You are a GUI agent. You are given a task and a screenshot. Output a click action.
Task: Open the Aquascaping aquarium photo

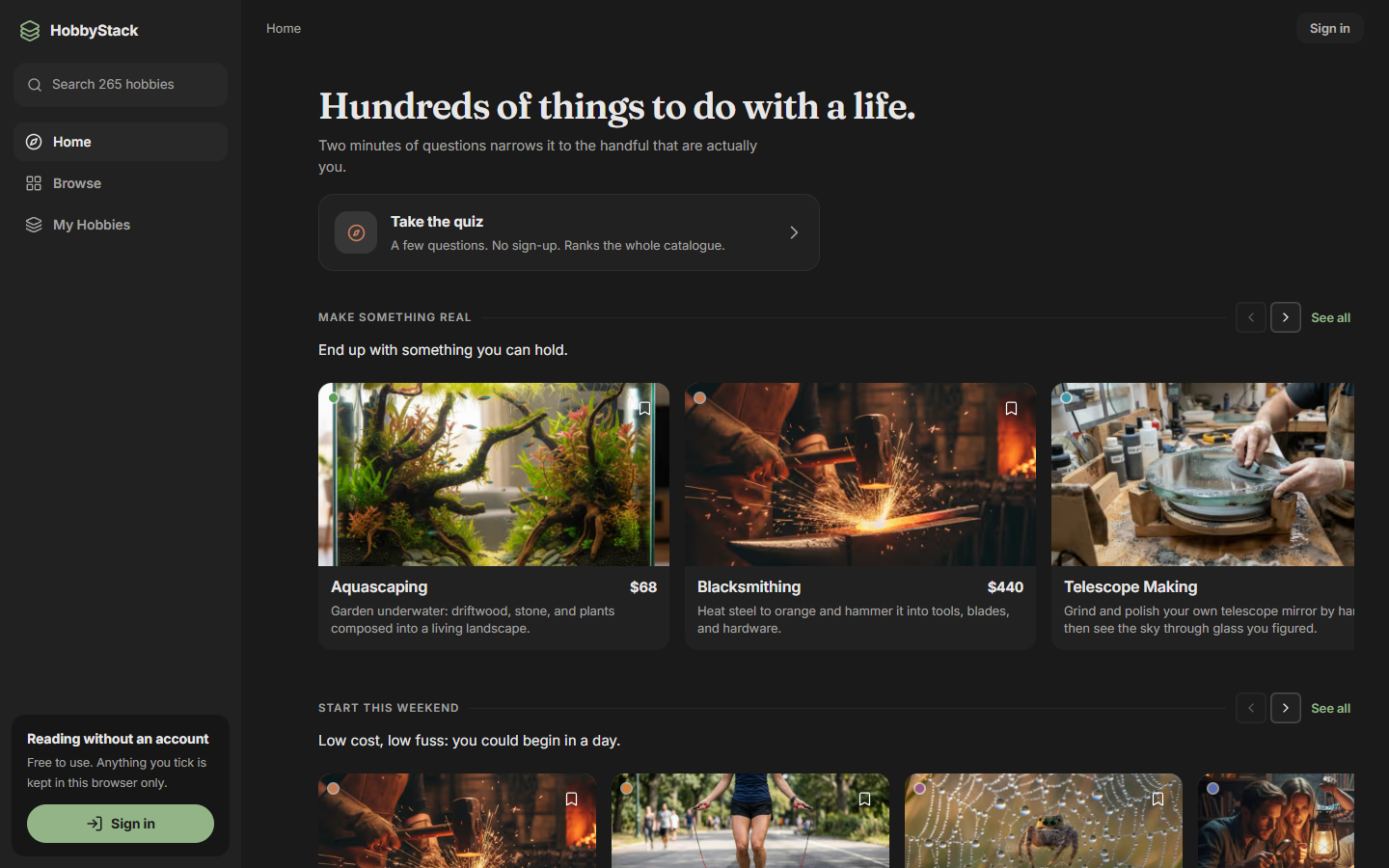(x=494, y=475)
